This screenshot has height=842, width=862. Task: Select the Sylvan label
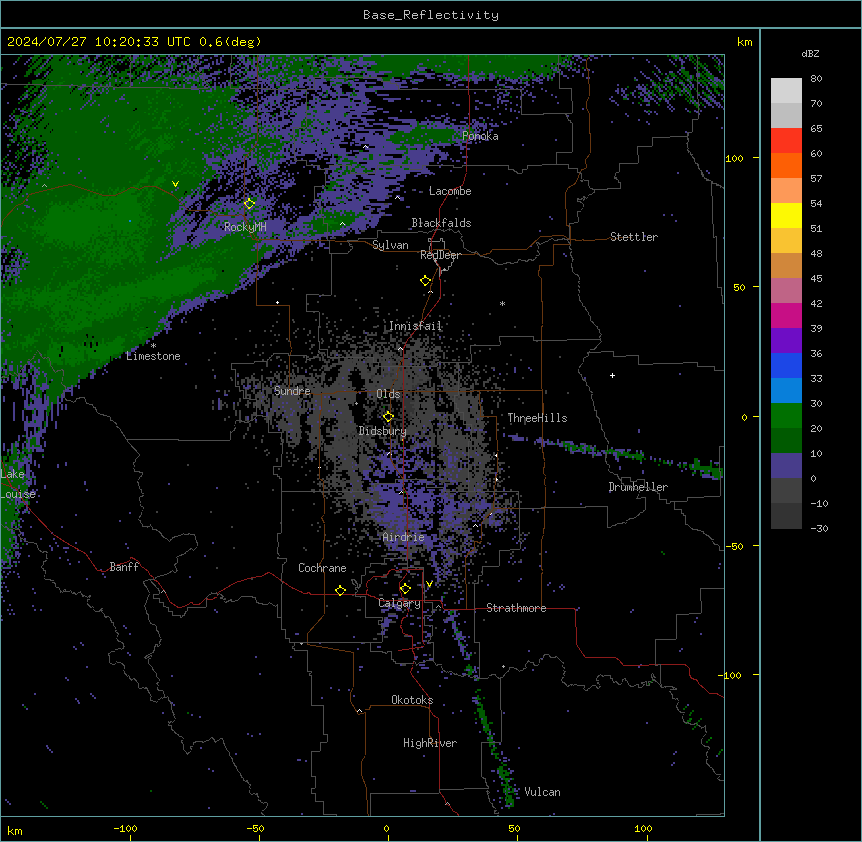(390, 246)
